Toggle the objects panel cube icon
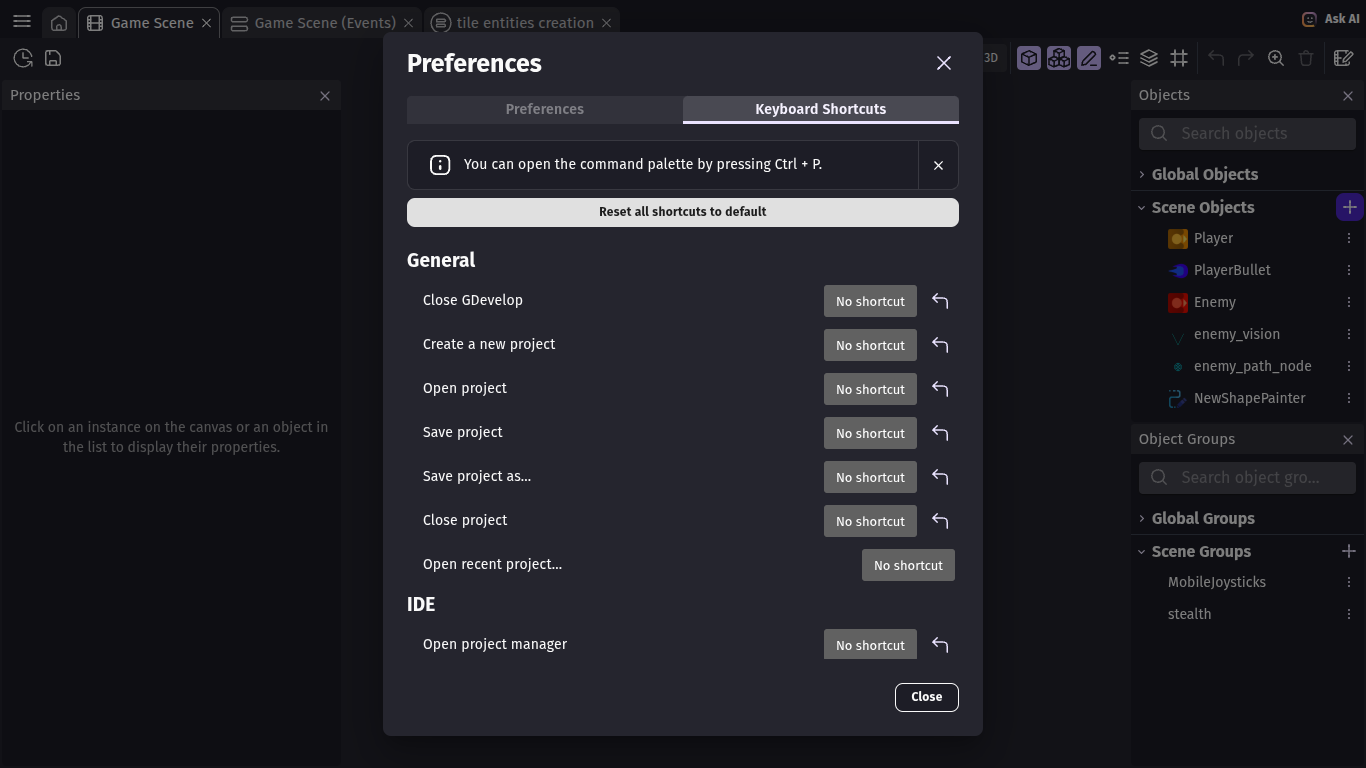This screenshot has width=1366, height=768. 1029,58
